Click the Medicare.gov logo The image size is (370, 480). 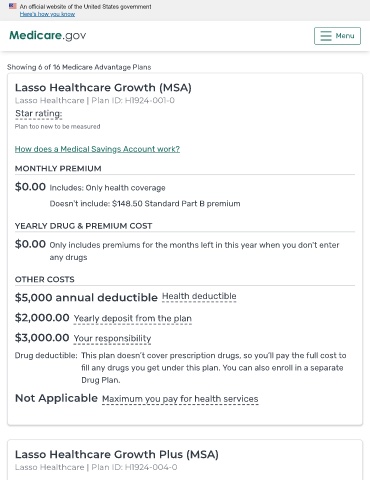[x=48, y=35]
